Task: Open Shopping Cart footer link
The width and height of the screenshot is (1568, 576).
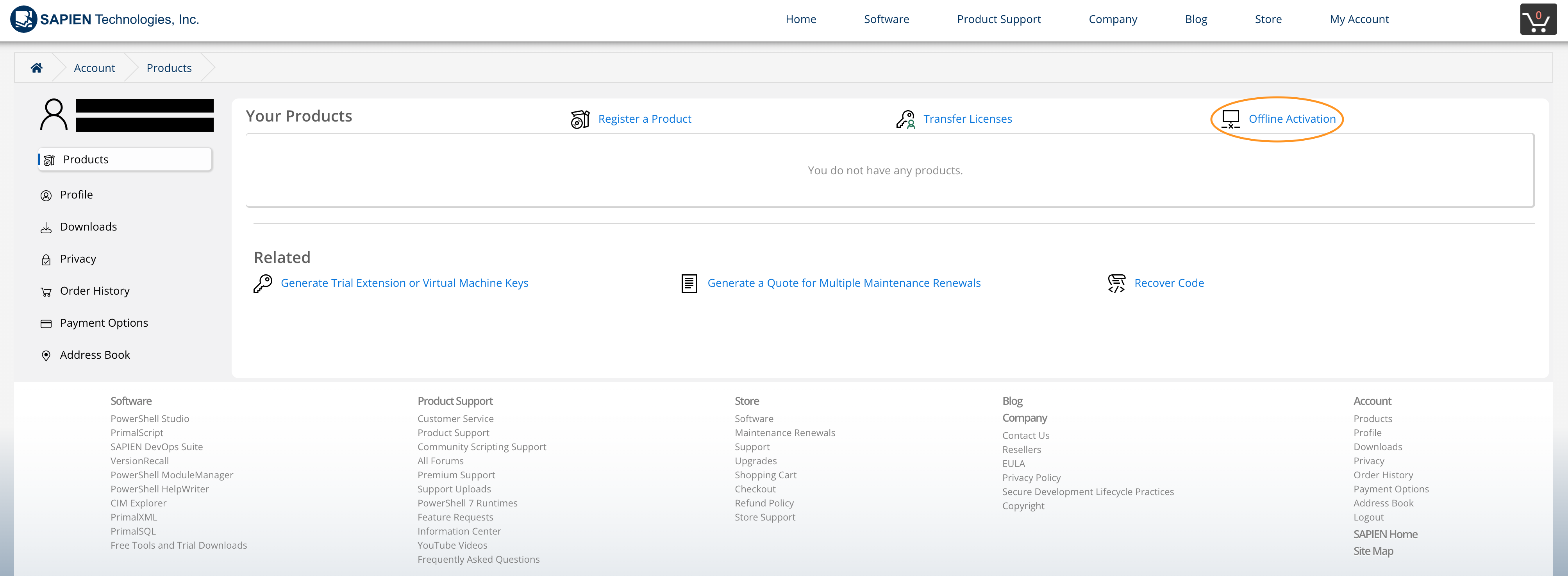Action: tap(765, 475)
